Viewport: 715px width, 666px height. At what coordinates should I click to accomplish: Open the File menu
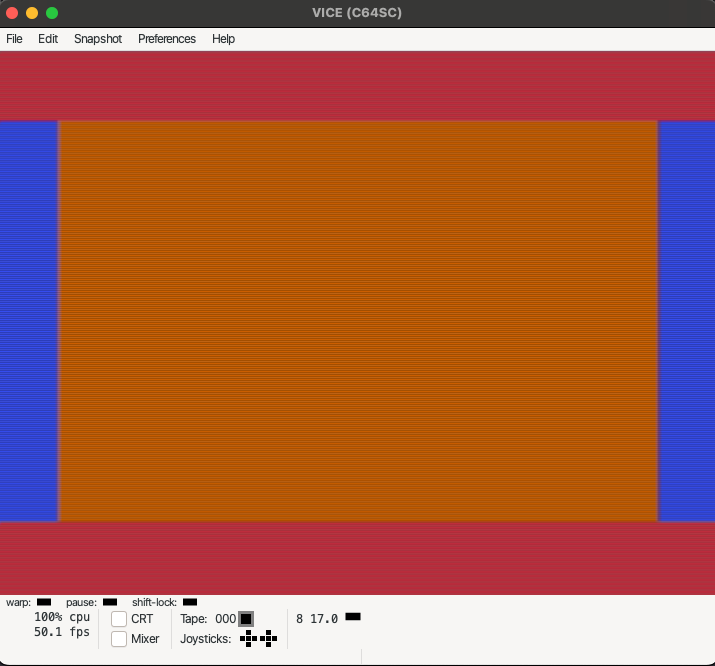[x=14, y=39]
